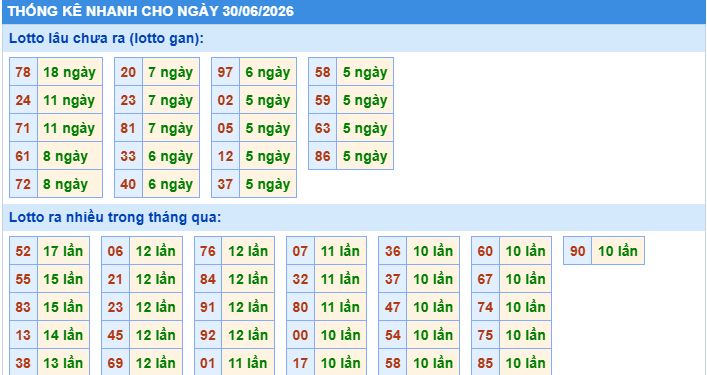This screenshot has height=375, width=707.
Task: Click '10 lần' beside number 75
Action: click(525, 335)
